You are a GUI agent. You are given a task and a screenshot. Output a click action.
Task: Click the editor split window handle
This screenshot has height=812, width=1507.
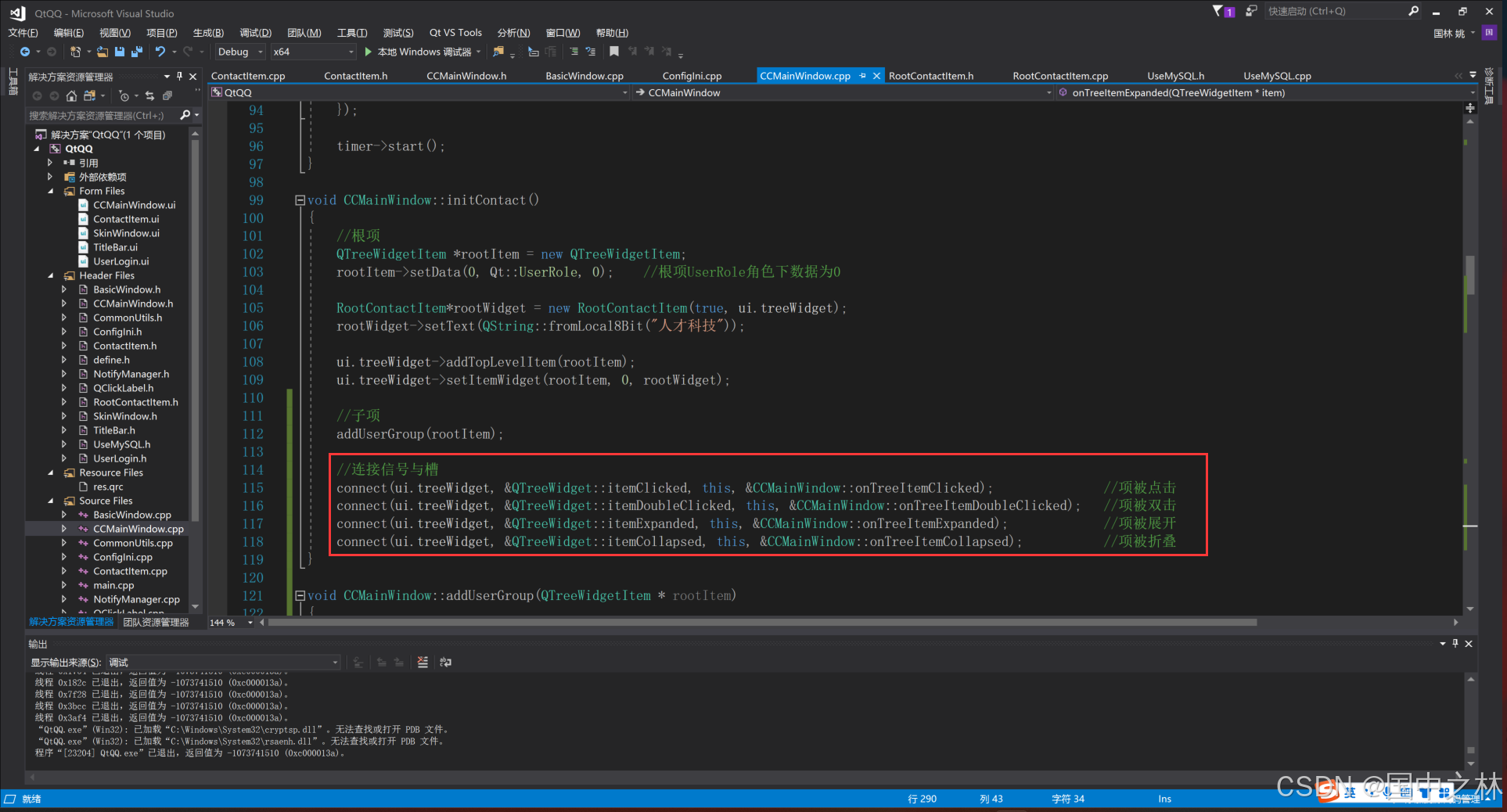tap(1470, 108)
